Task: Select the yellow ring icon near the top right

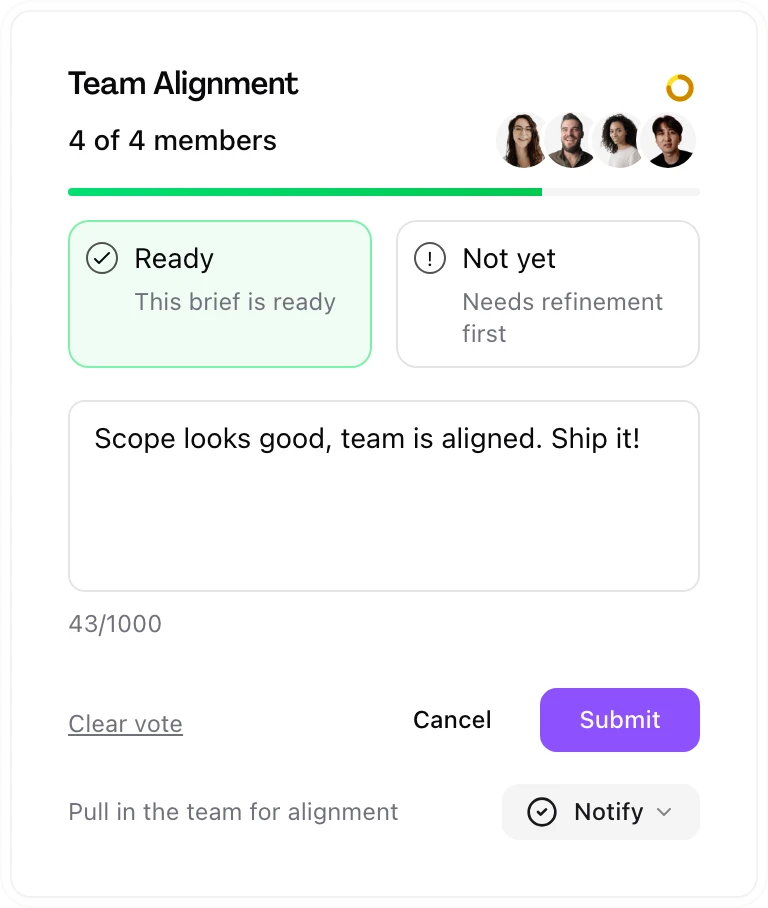Action: click(x=680, y=88)
